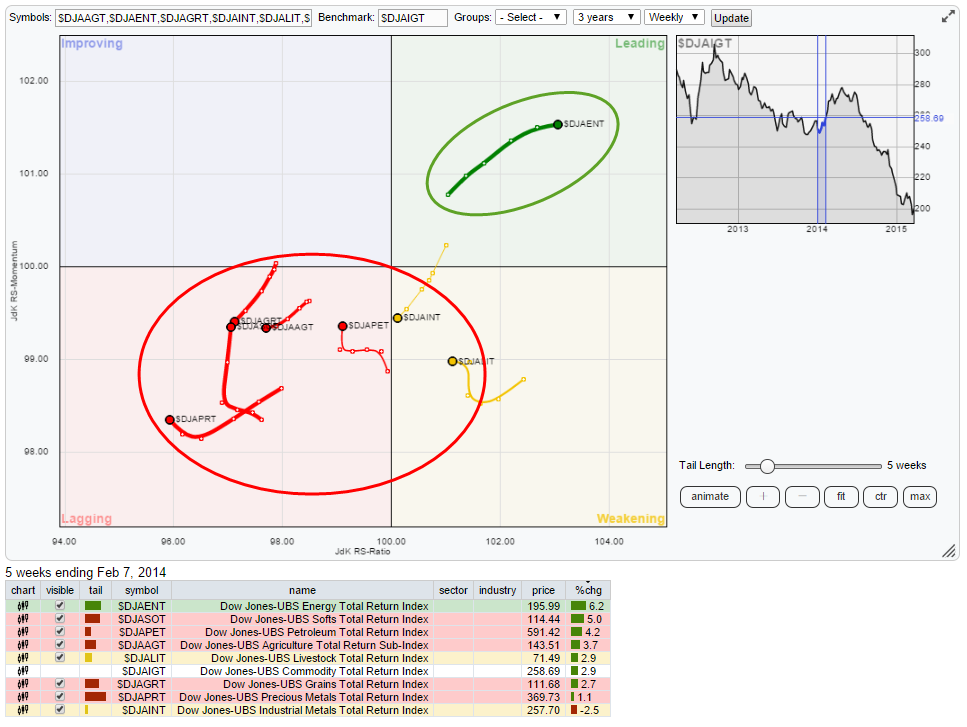Image resolution: width=967 pixels, height=727 pixels.
Task: Click the $DJAIGT symbol cell in table
Action: click(x=144, y=671)
